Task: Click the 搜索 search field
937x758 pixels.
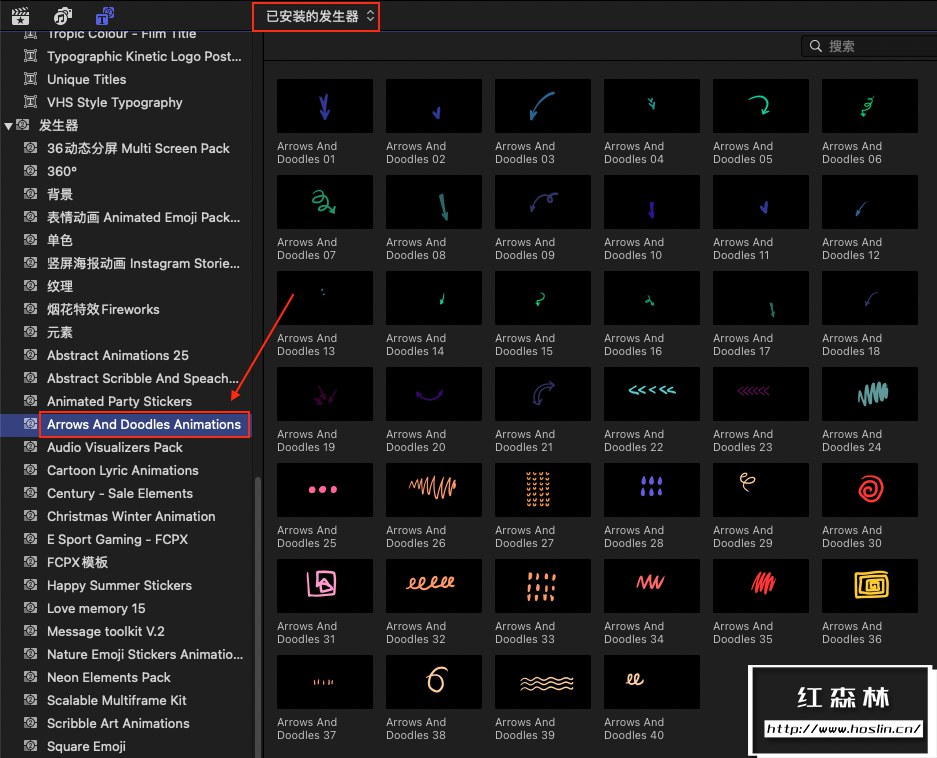Action: (869, 46)
